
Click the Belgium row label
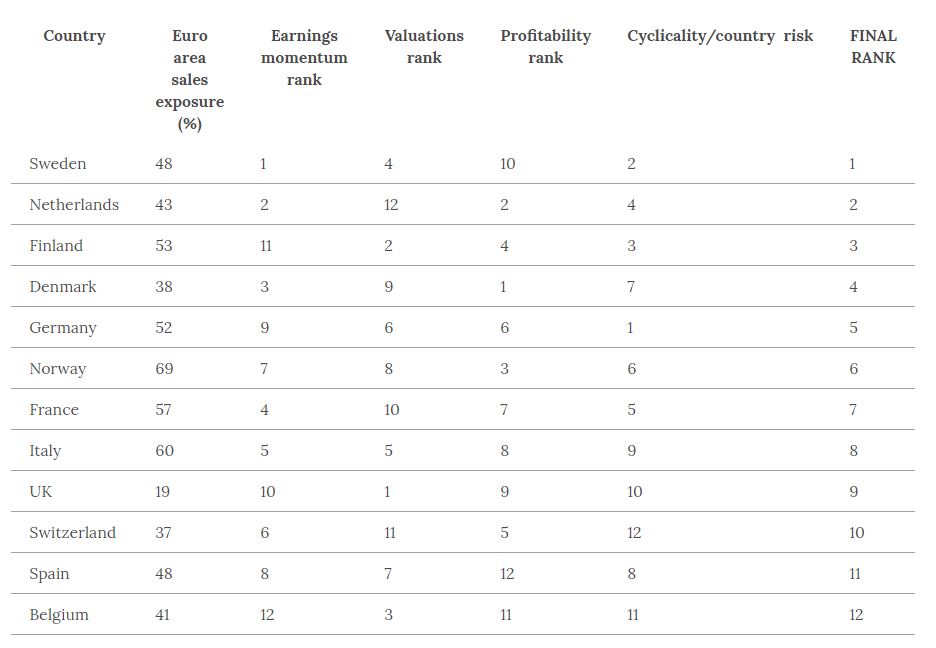pyautogui.click(x=59, y=615)
